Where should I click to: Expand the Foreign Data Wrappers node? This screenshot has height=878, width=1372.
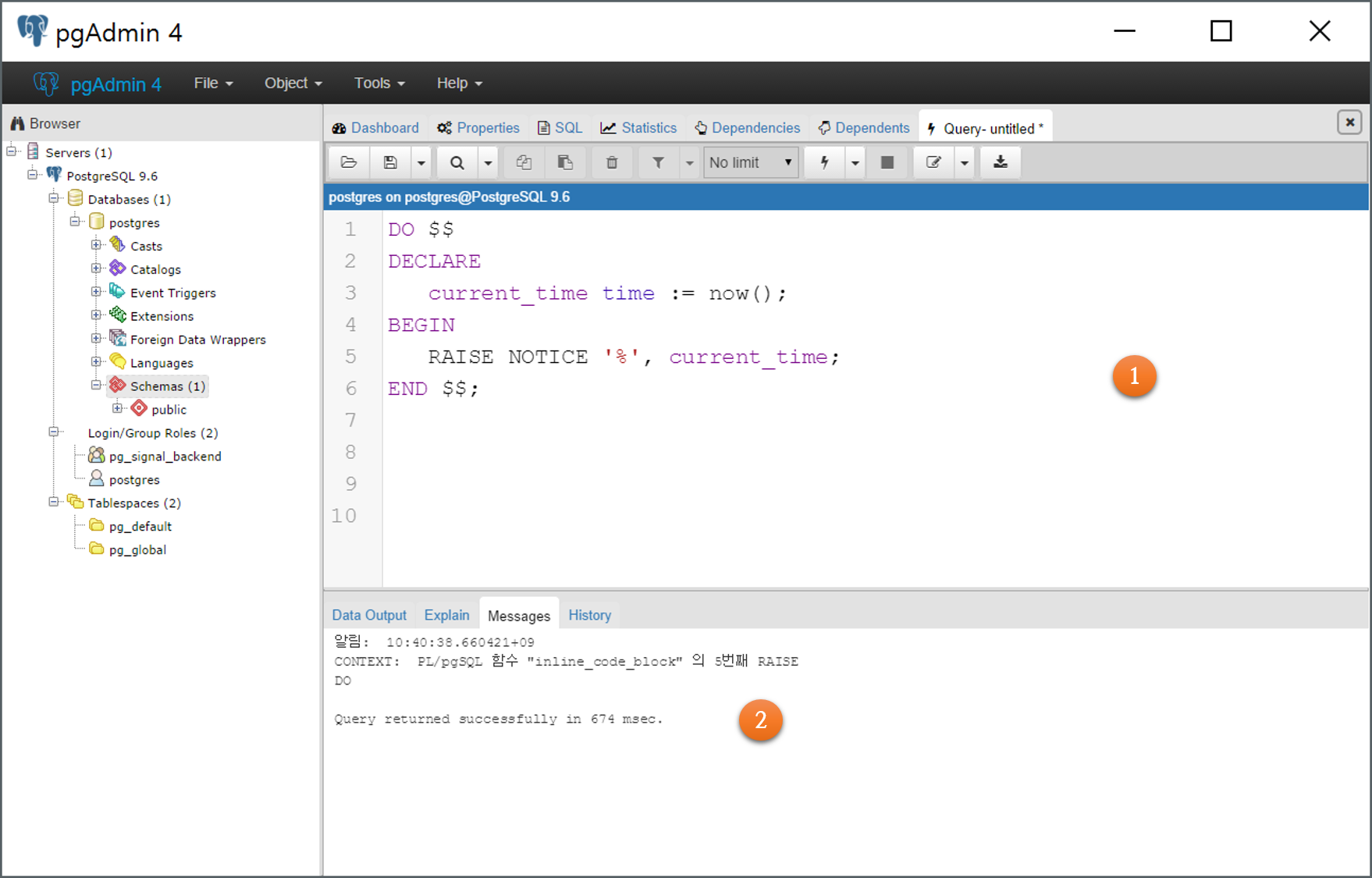coord(96,338)
